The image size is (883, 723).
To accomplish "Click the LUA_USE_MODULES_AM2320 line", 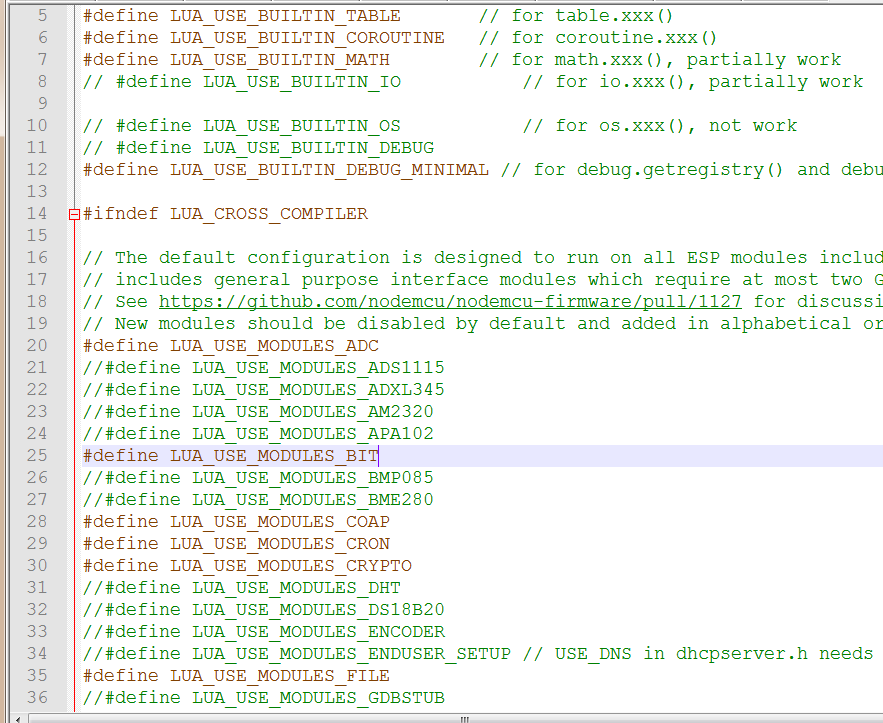I will pyautogui.click(x=258, y=412).
